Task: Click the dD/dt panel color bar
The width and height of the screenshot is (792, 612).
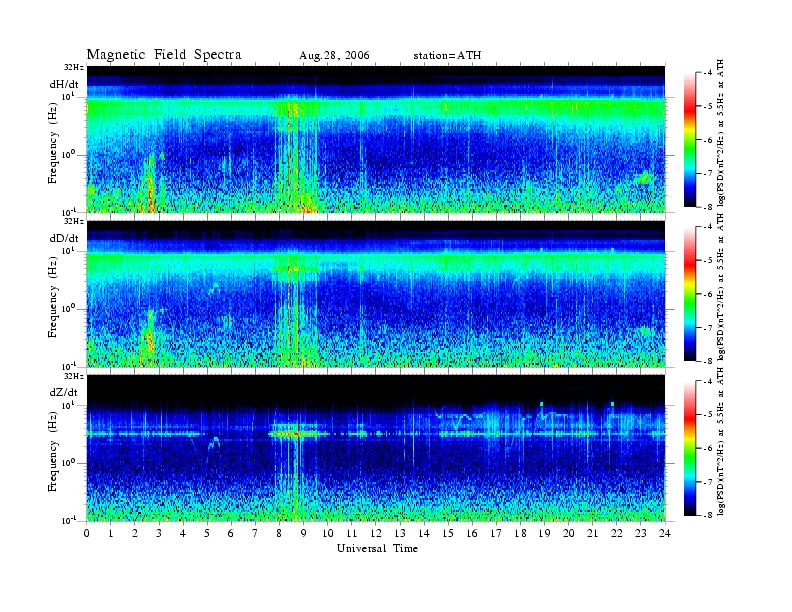Action: 690,294
